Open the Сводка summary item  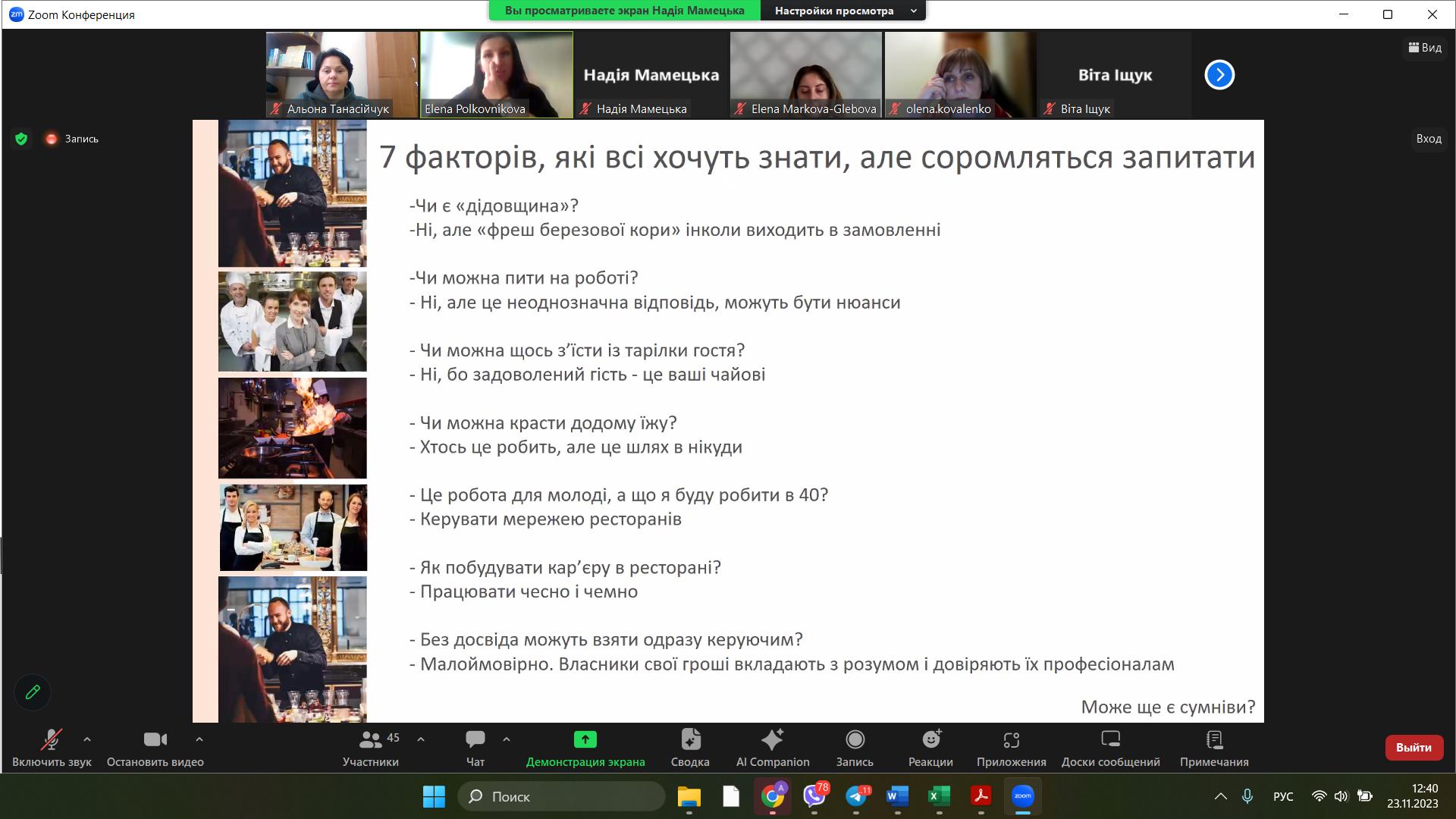[690, 748]
